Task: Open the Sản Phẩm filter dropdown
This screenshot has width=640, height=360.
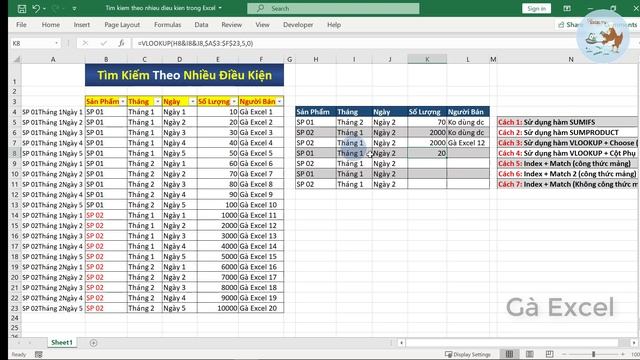Action: tap(123, 102)
